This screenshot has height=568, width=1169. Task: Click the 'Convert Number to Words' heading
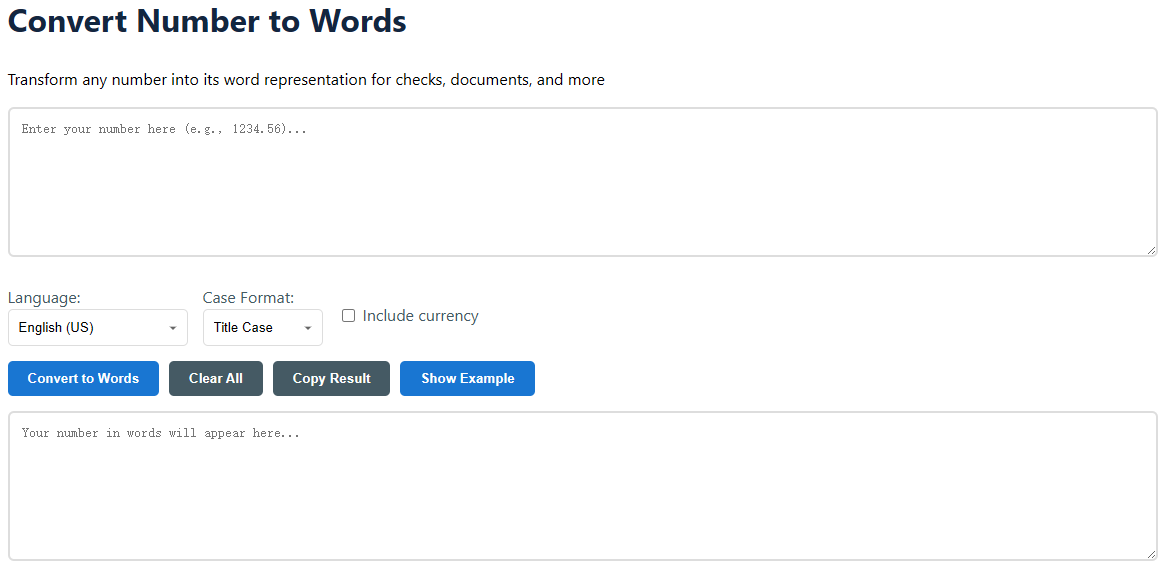(x=207, y=21)
